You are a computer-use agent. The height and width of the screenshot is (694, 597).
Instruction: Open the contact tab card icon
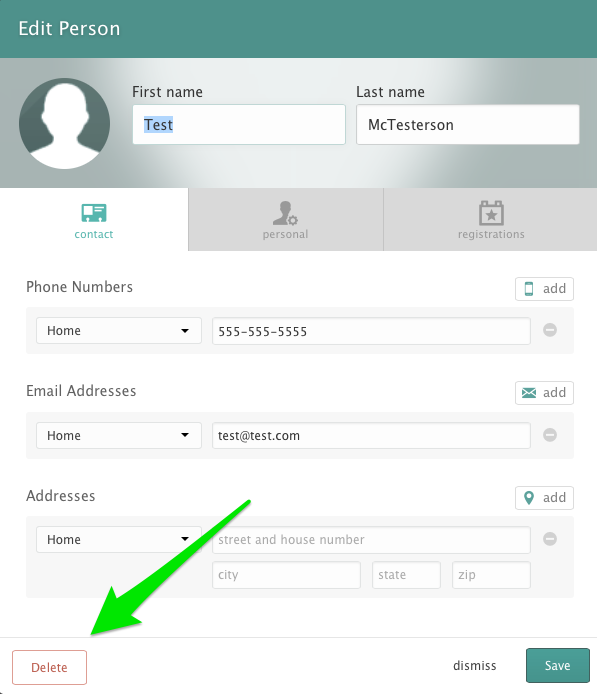click(x=94, y=213)
